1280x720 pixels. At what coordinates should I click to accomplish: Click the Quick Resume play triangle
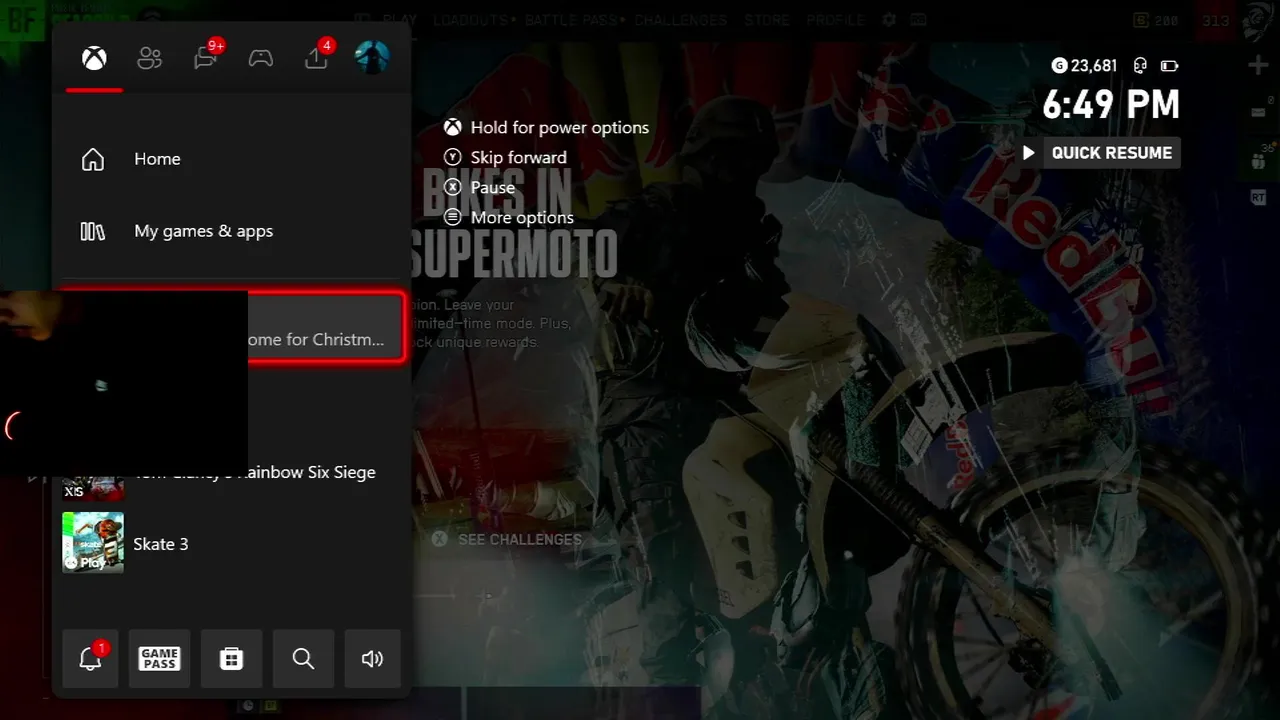click(1028, 153)
